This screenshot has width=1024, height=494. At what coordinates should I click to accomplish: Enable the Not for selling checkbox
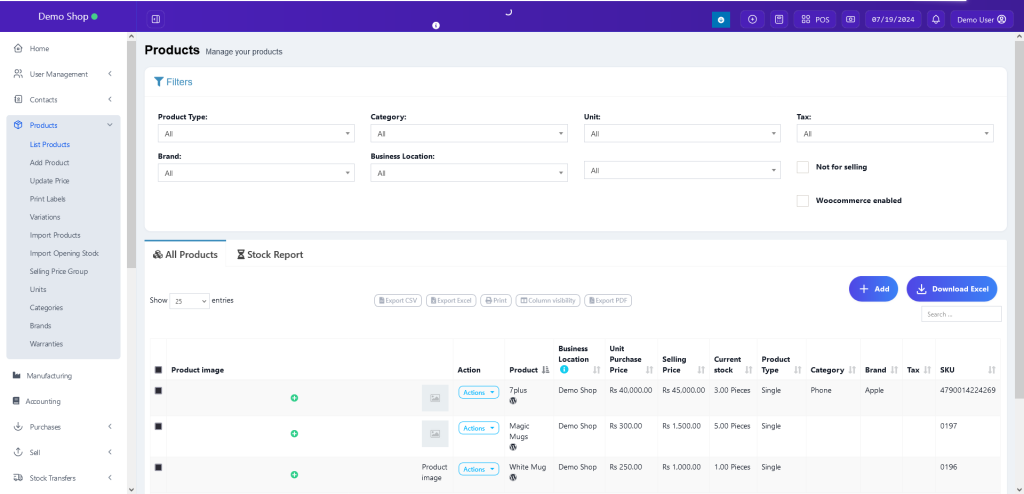803,167
